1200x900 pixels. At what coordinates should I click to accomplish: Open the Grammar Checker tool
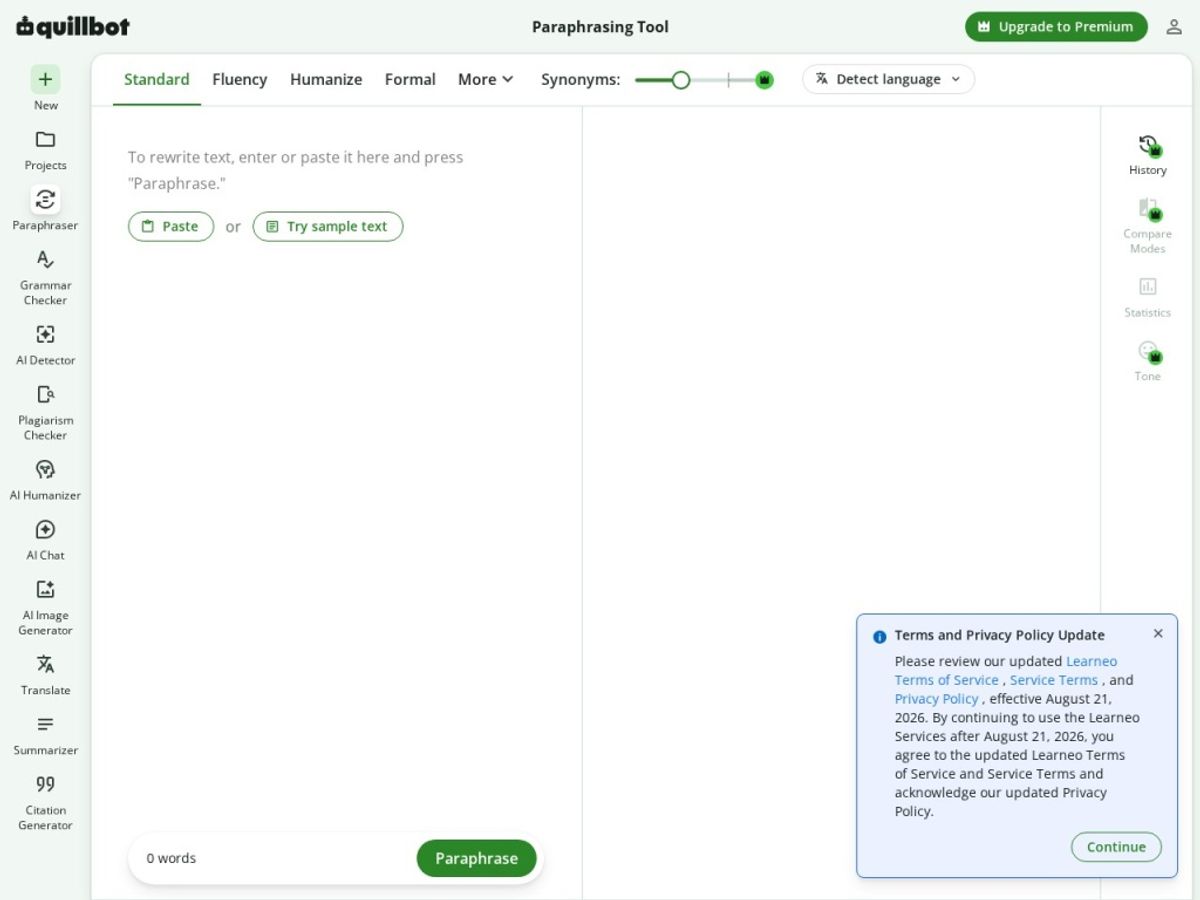45,277
